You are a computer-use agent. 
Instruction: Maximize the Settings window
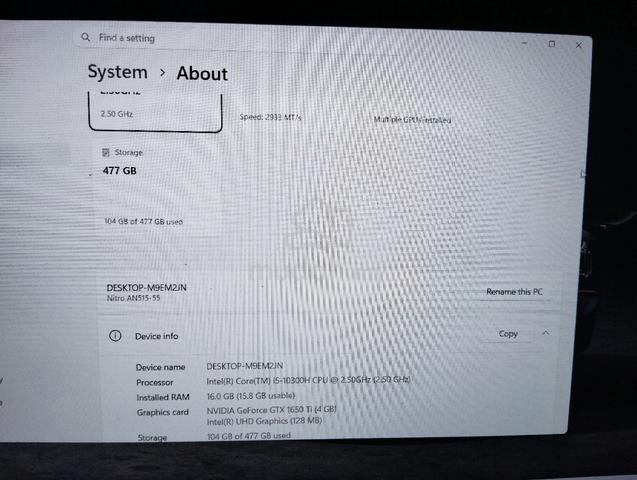[x=552, y=43]
